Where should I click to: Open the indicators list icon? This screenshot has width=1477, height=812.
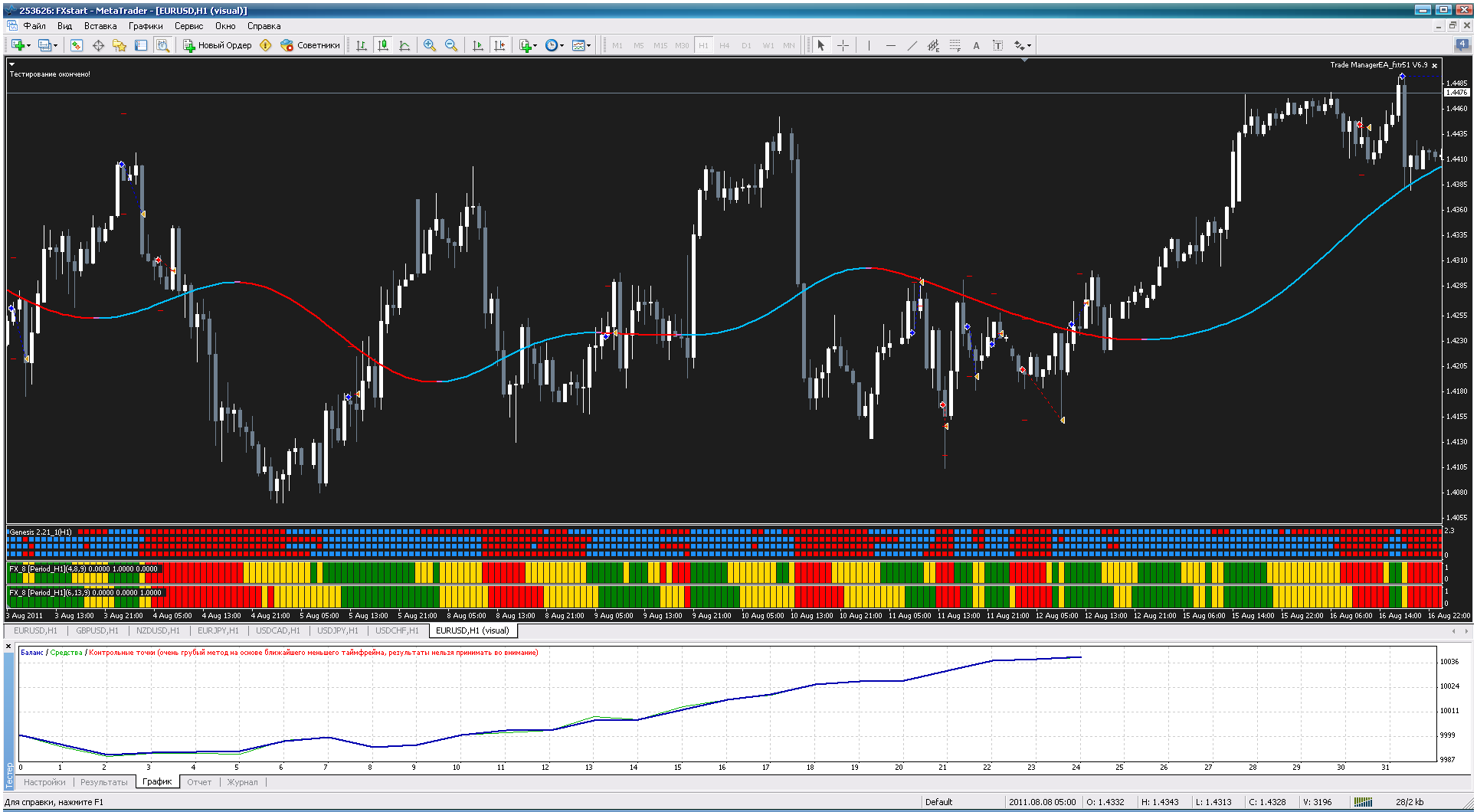coord(525,45)
